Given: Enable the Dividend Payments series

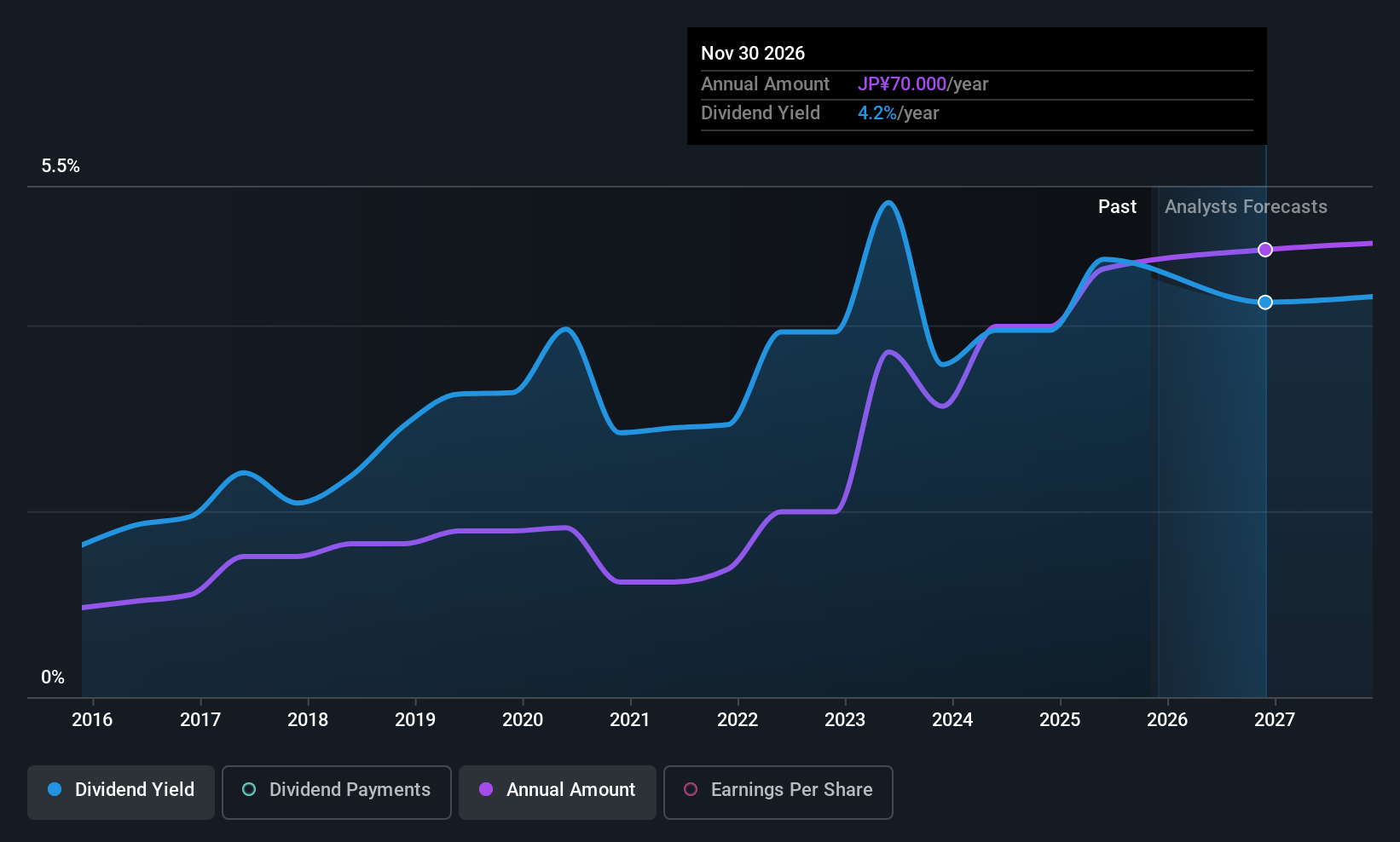Looking at the screenshot, I should 337,790.
